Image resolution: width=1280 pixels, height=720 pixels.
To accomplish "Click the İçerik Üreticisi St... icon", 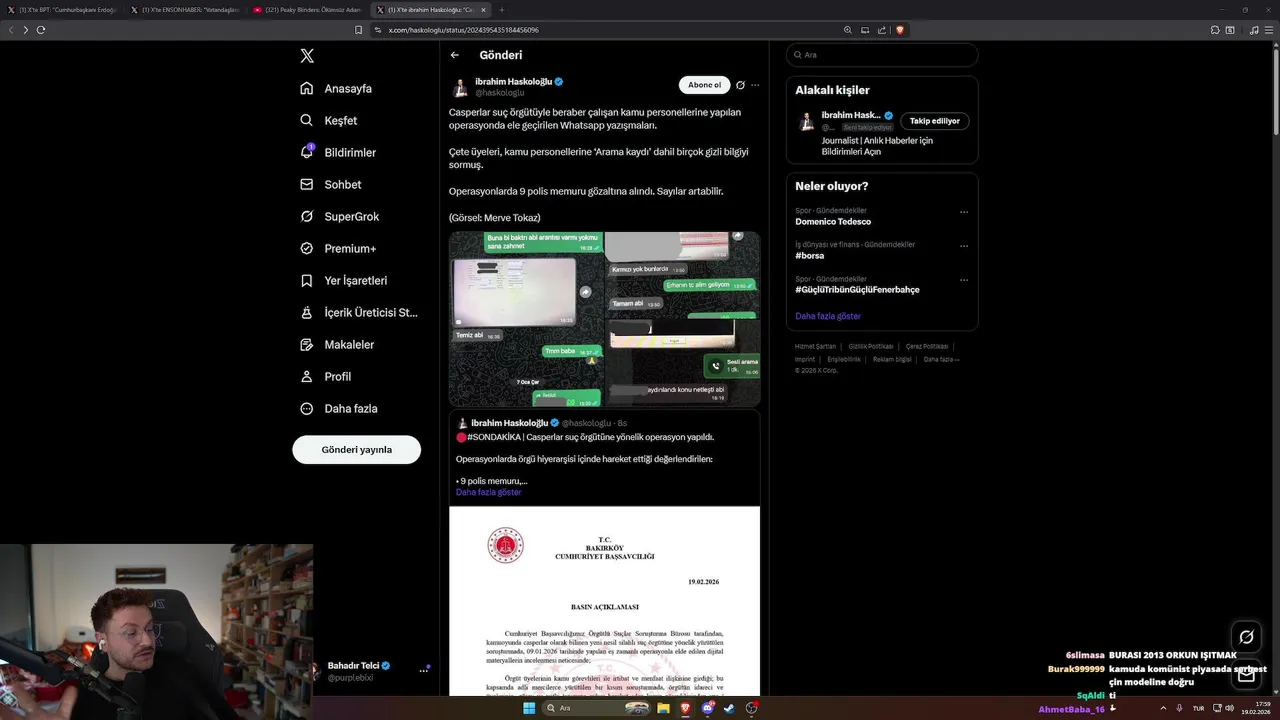I will [307, 312].
